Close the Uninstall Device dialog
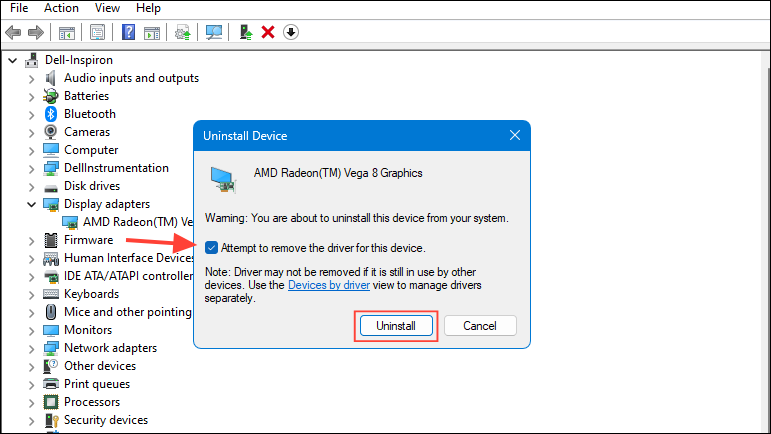771x434 pixels. point(515,135)
